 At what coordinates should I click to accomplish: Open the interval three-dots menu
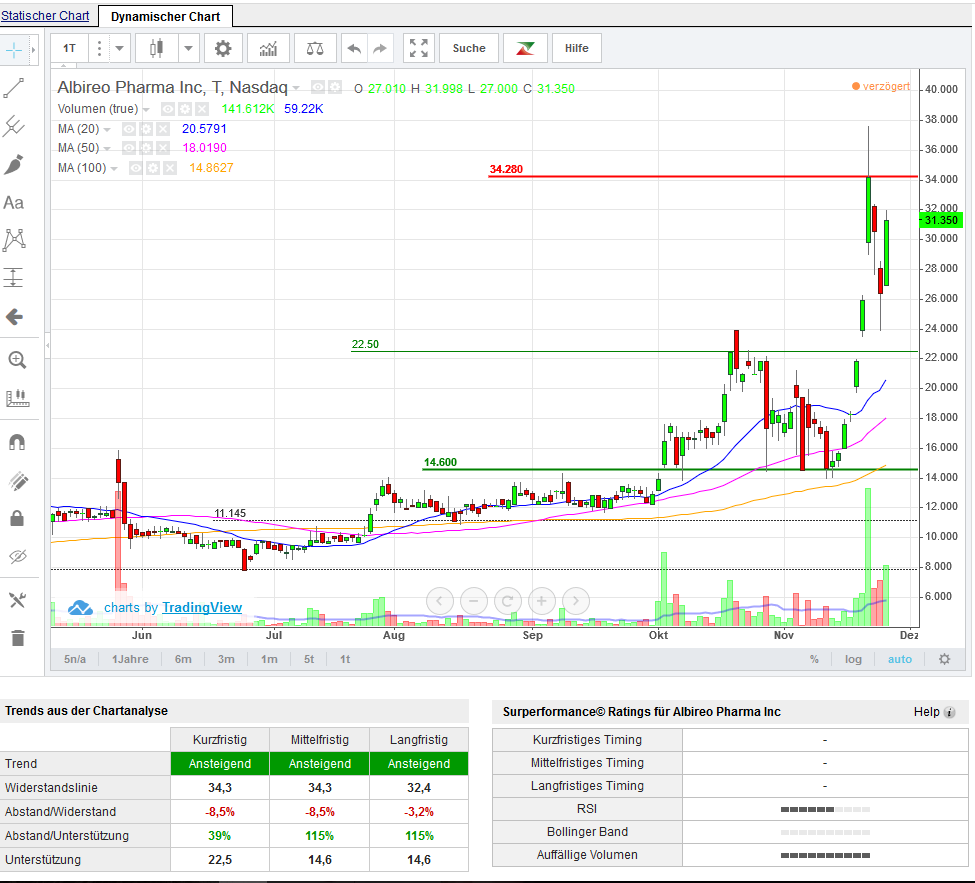tap(99, 49)
